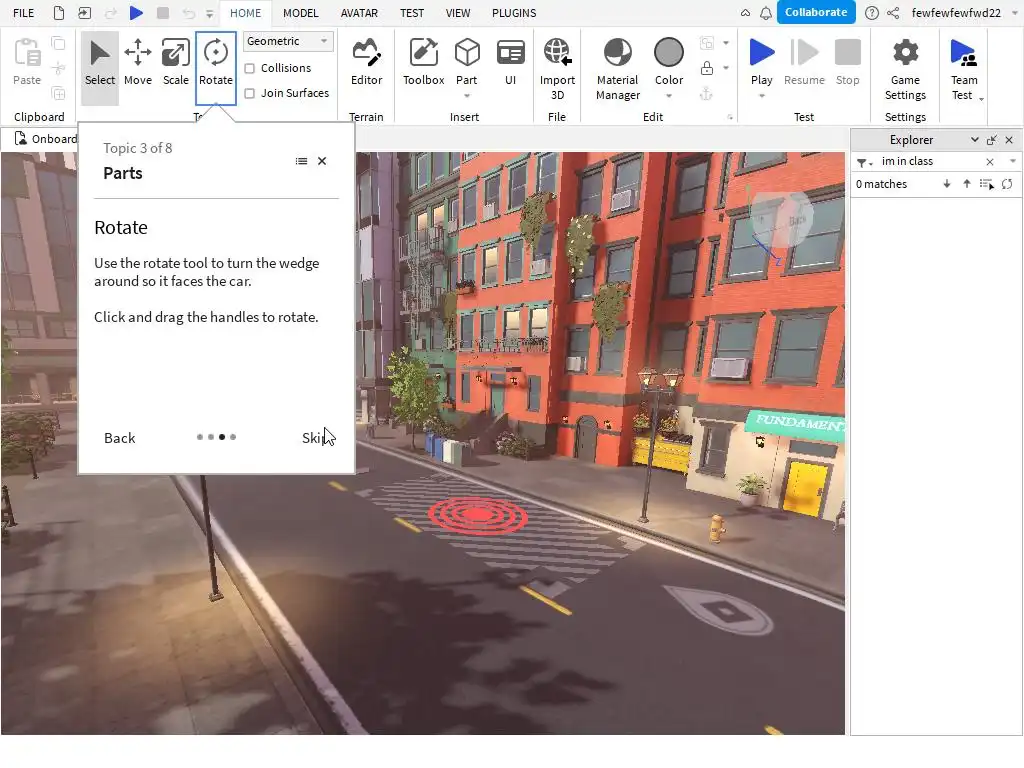Click the Explorer refresh results icon
This screenshot has height=768, width=1024.
point(1007,184)
